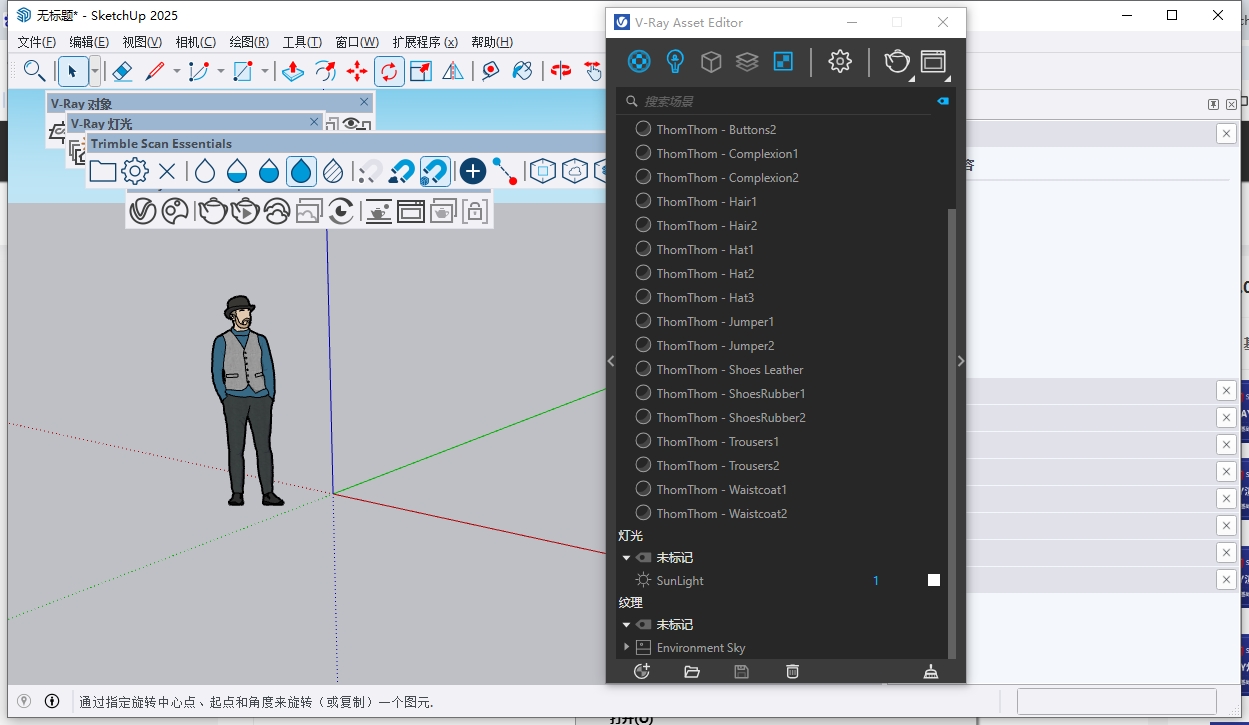Collapse the 未标记 group under 纹理
Image resolution: width=1249 pixels, height=725 pixels.
point(626,625)
